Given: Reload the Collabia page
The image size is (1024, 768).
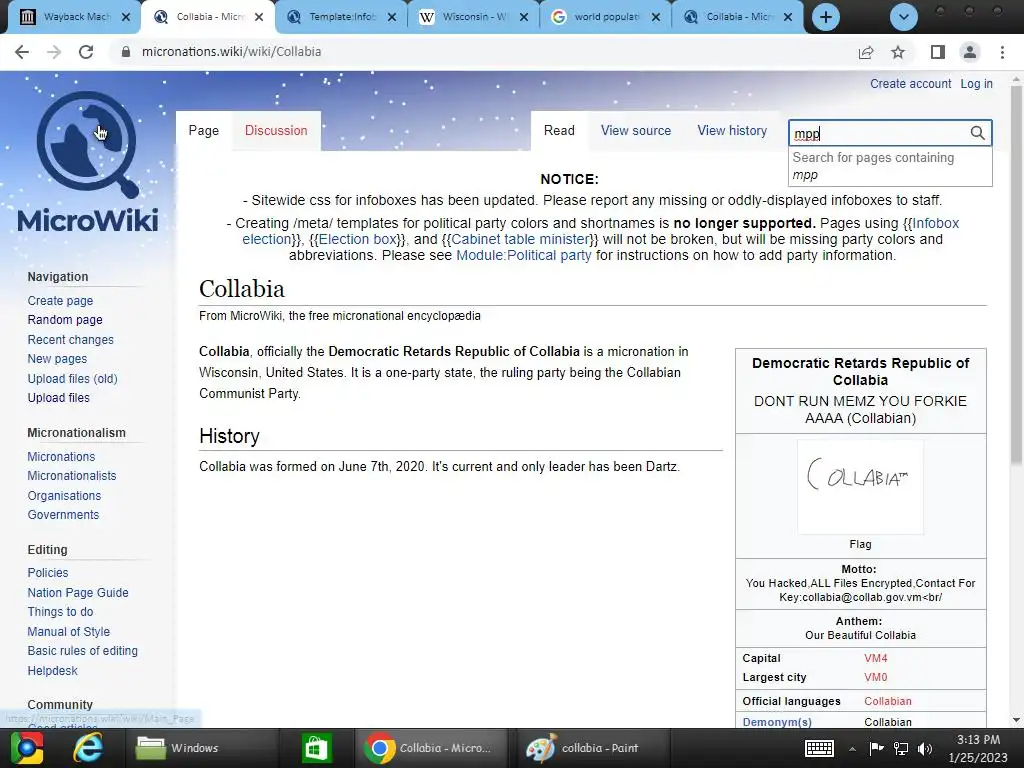Looking at the screenshot, I should click(86, 52).
